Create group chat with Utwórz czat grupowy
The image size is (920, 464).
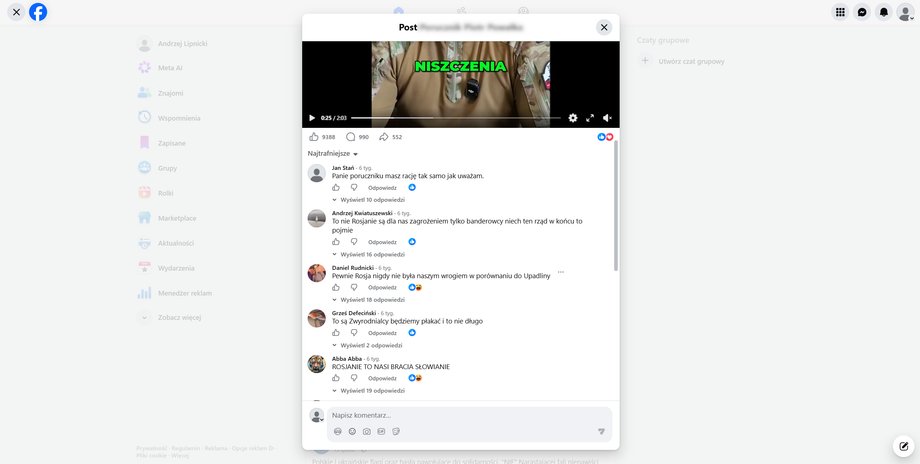682,61
